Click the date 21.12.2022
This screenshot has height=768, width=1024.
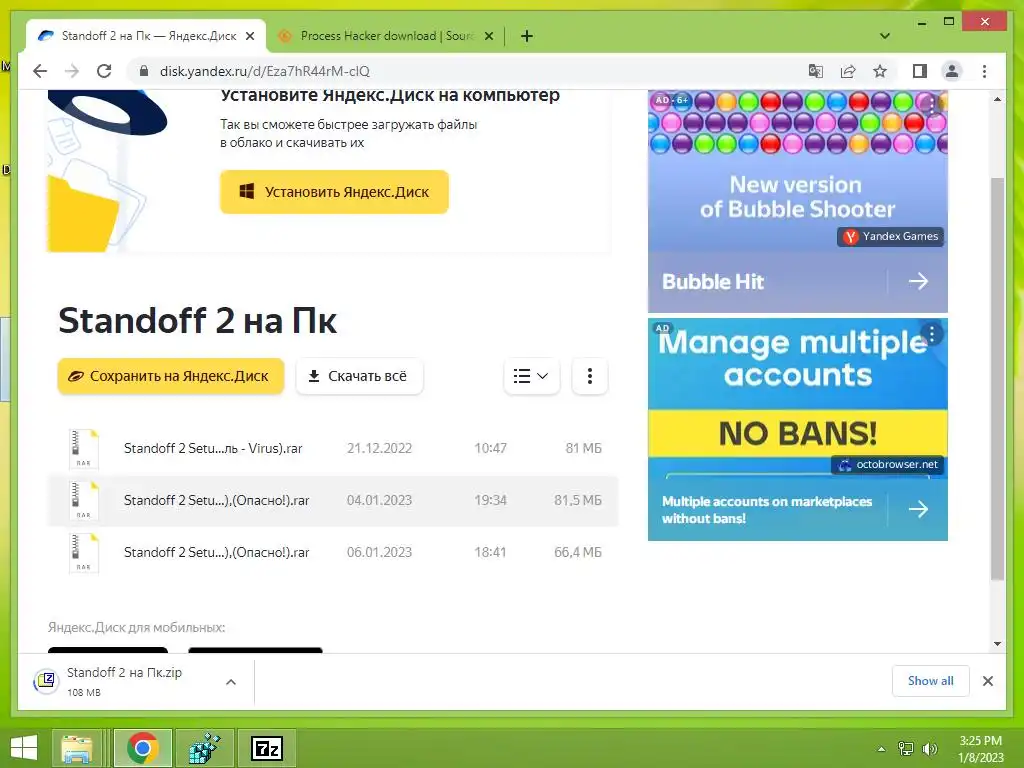[x=379, y=449]
